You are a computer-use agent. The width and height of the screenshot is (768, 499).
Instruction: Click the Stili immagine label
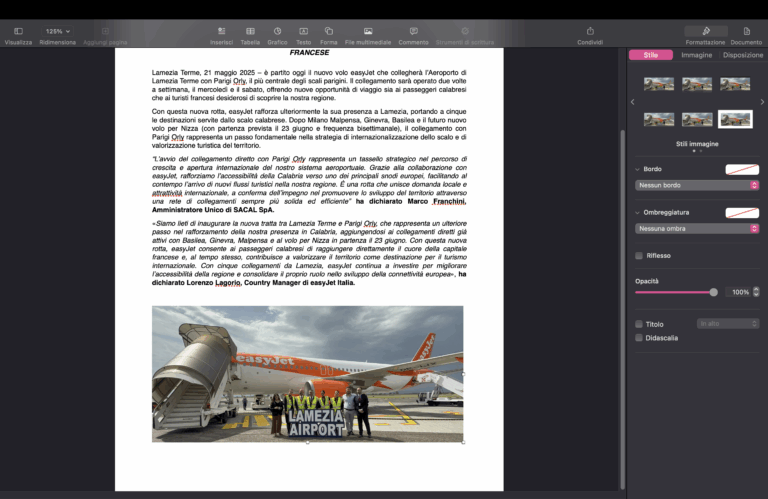(x=697, y=144)
